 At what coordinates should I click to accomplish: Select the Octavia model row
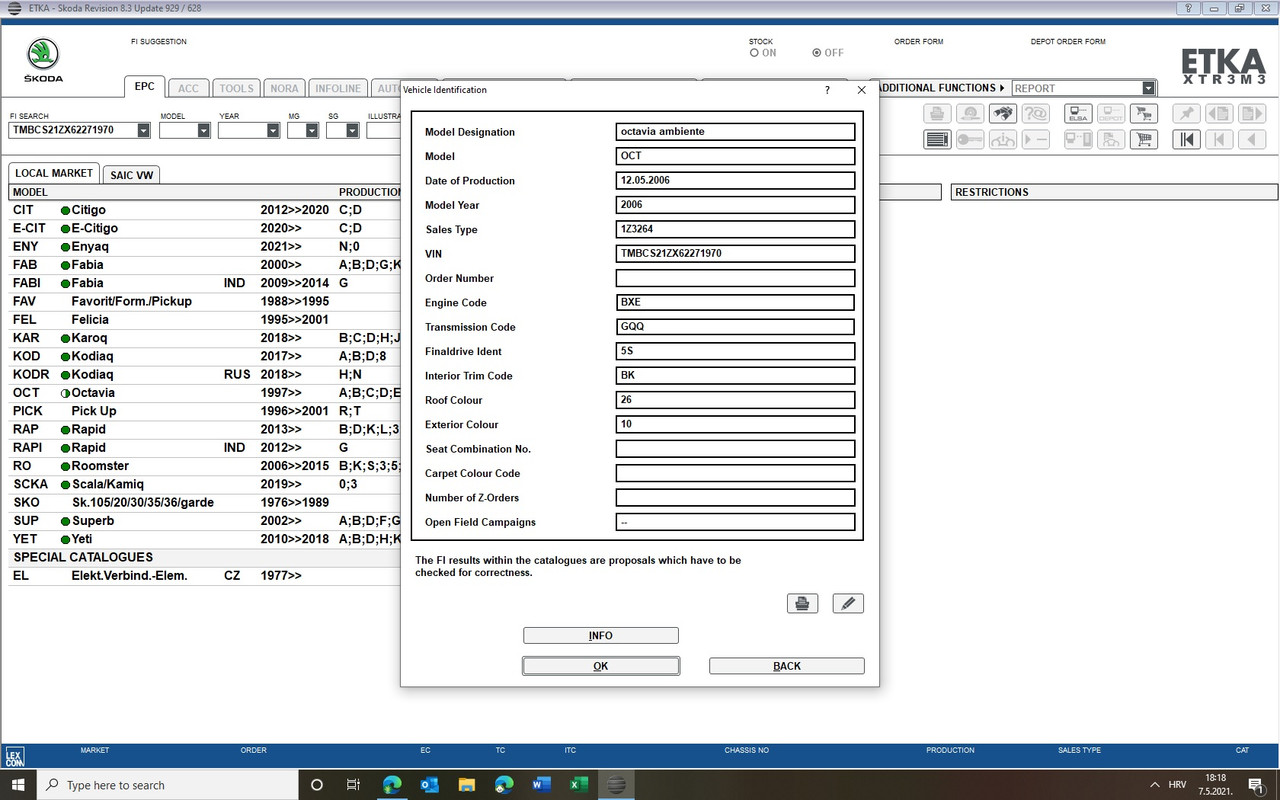click(204, 393)
